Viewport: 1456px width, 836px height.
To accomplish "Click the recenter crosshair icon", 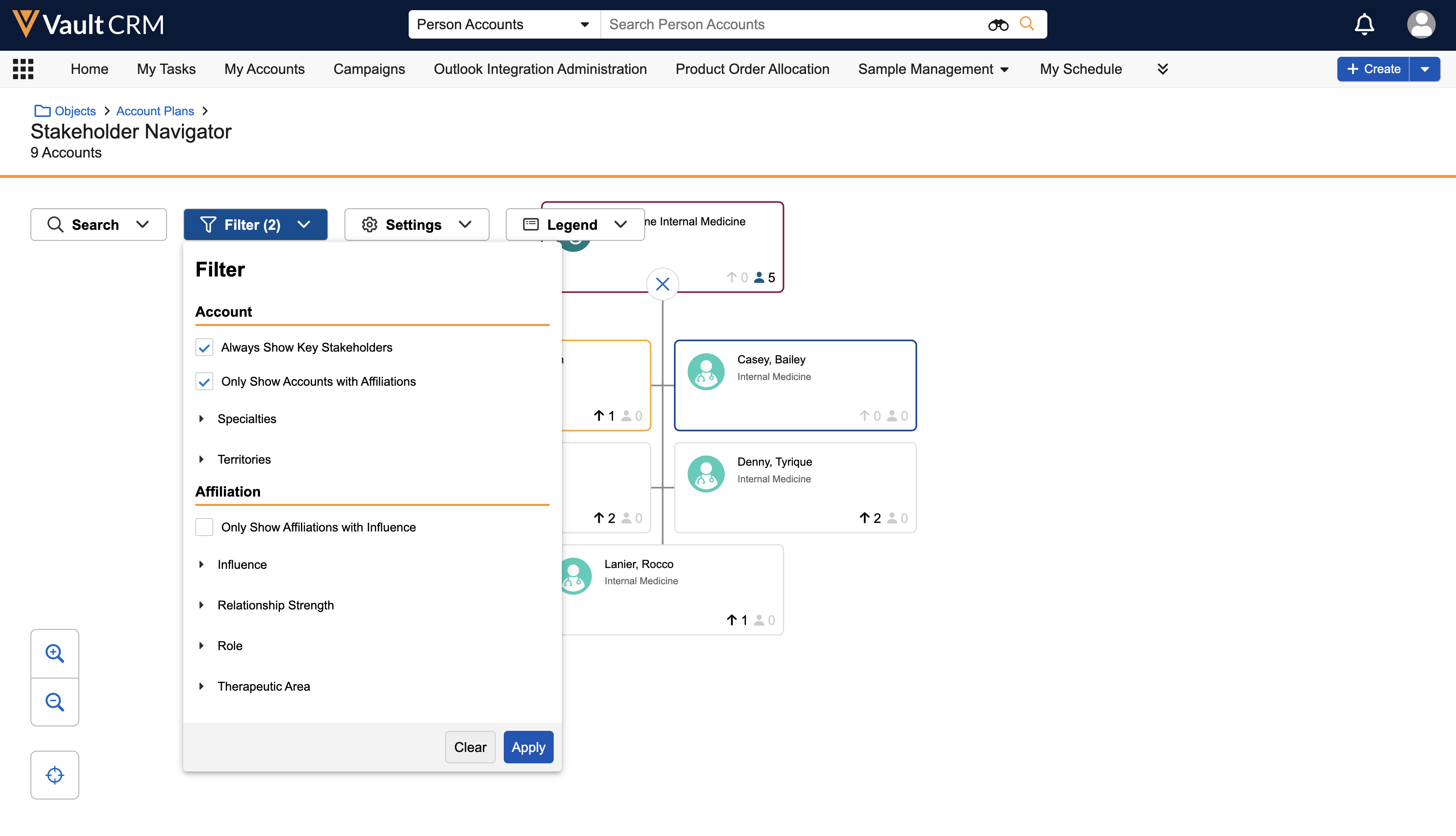I will tap(54, 775).
